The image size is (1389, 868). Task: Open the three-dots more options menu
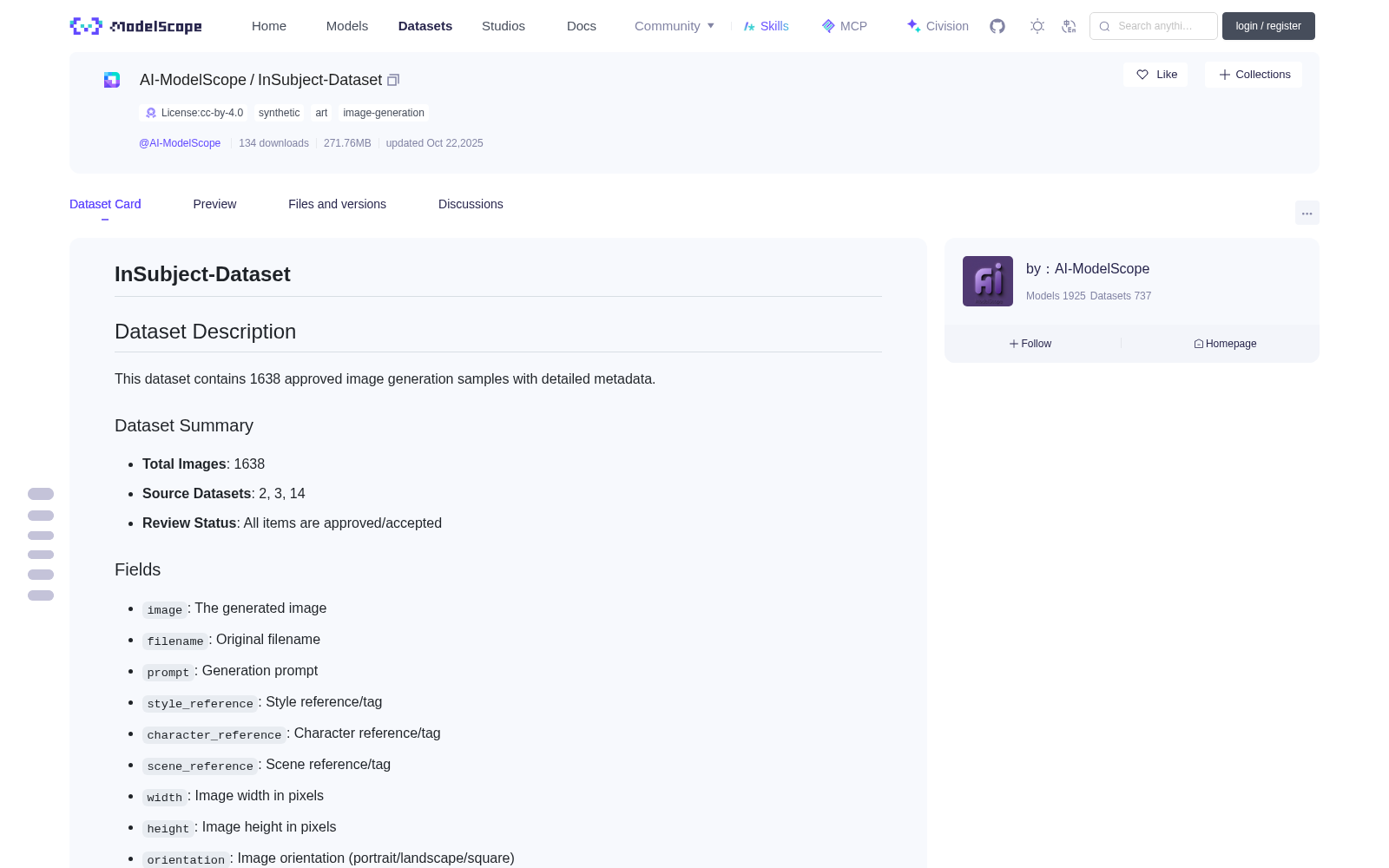pos(1307,213)
